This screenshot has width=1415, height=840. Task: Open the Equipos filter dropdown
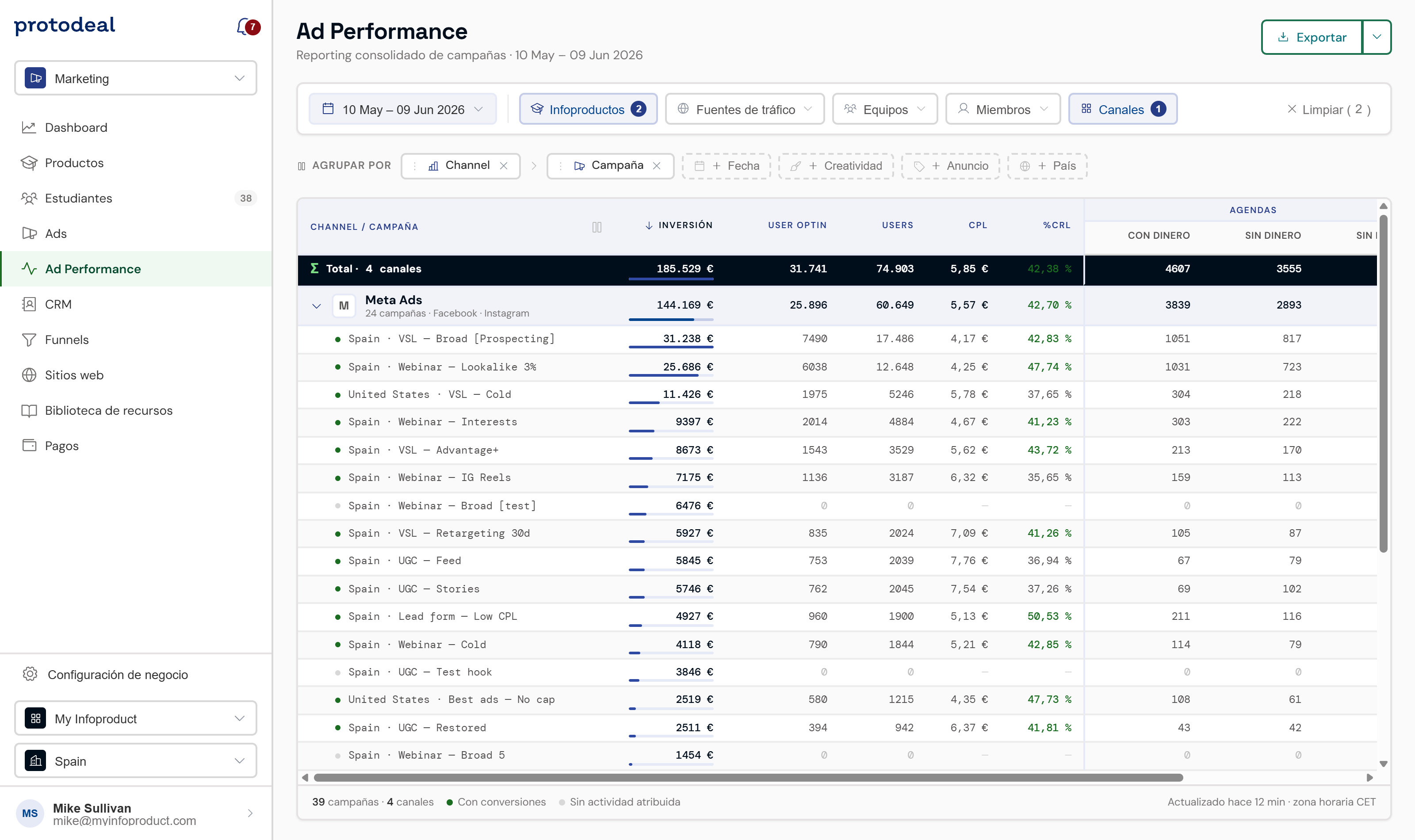[885, 109]
